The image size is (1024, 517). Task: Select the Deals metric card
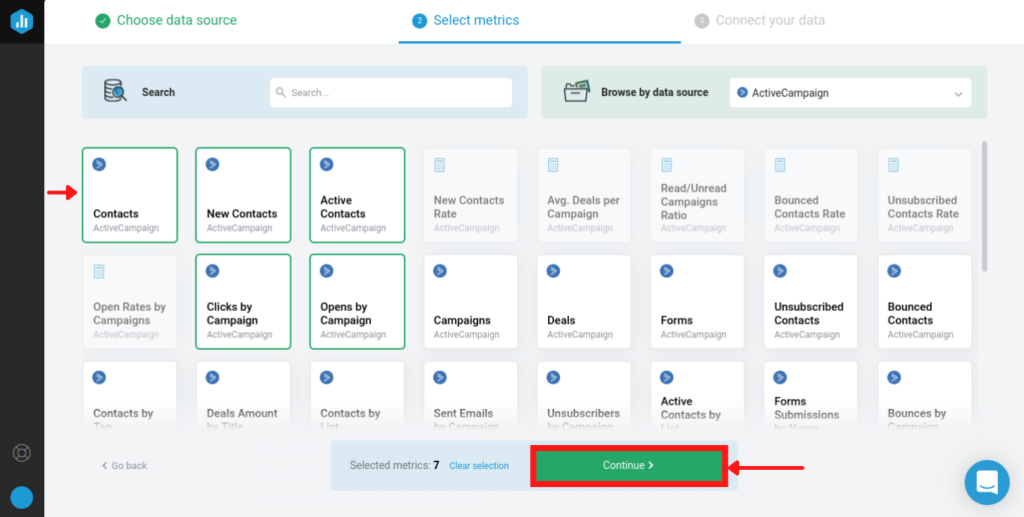(x=584, y=302)
